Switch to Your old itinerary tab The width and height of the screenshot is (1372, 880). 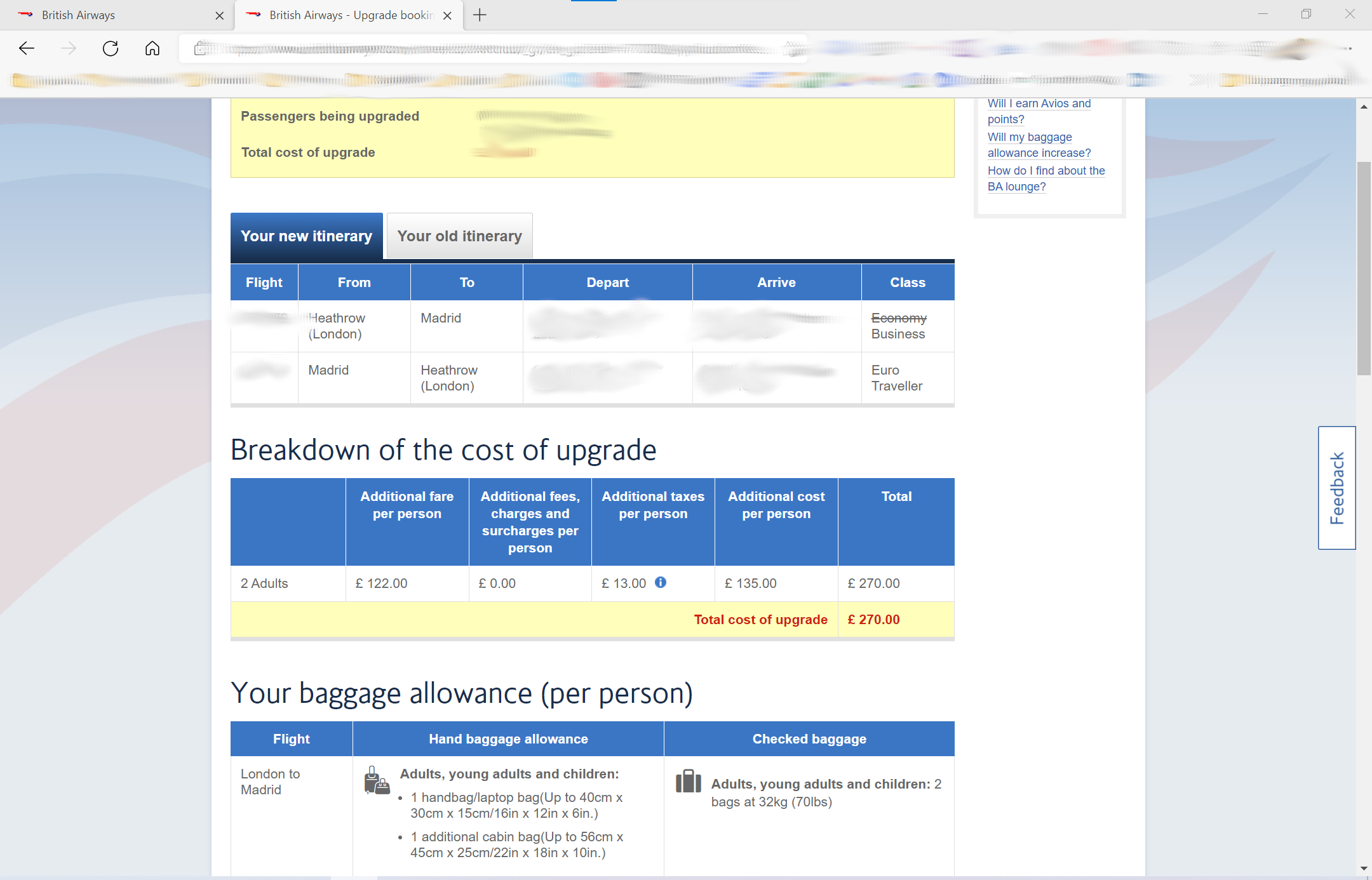click(459, 236)
